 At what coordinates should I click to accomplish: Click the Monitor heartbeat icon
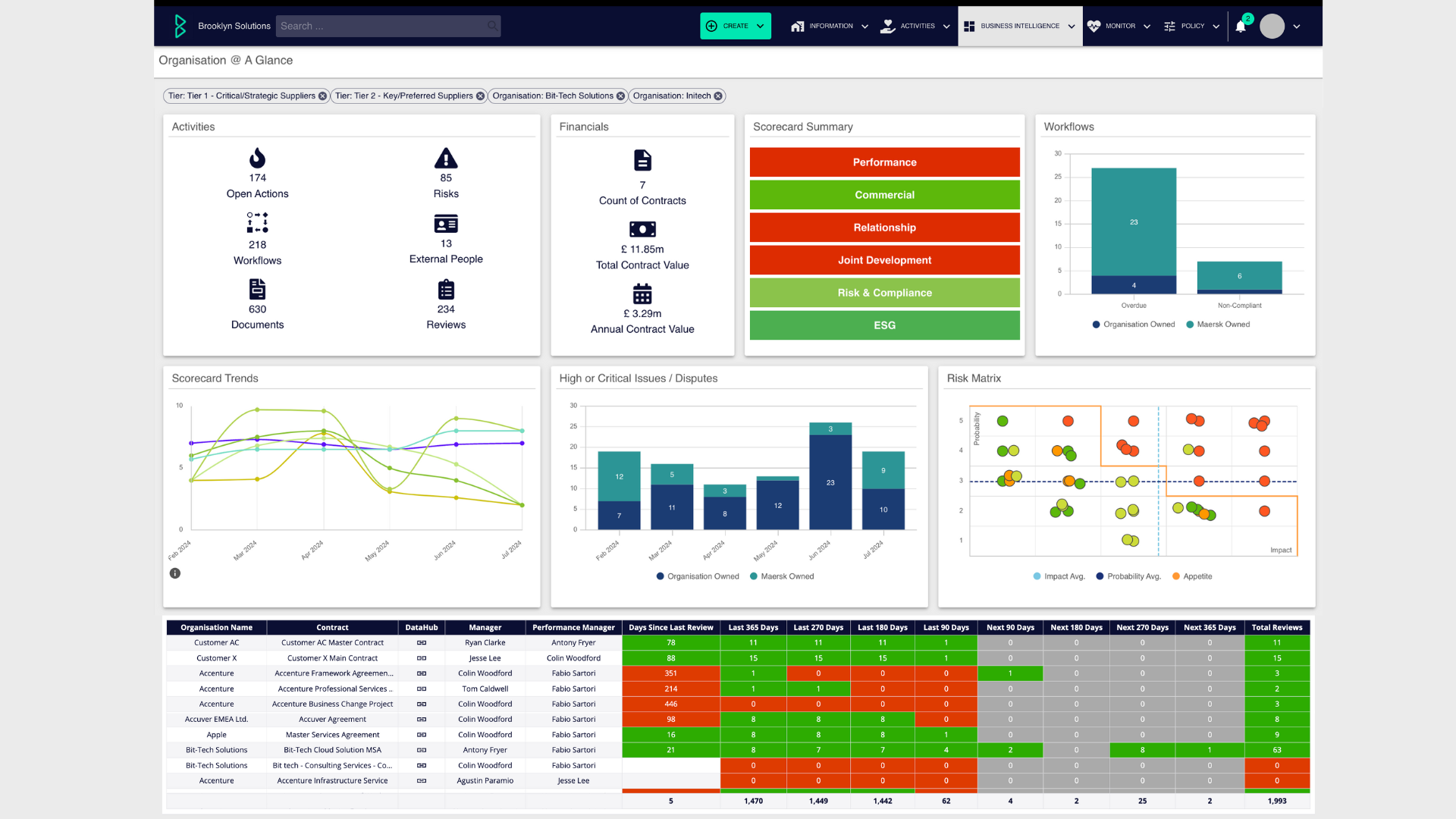pyautogui.click(x=1094, y=26)
